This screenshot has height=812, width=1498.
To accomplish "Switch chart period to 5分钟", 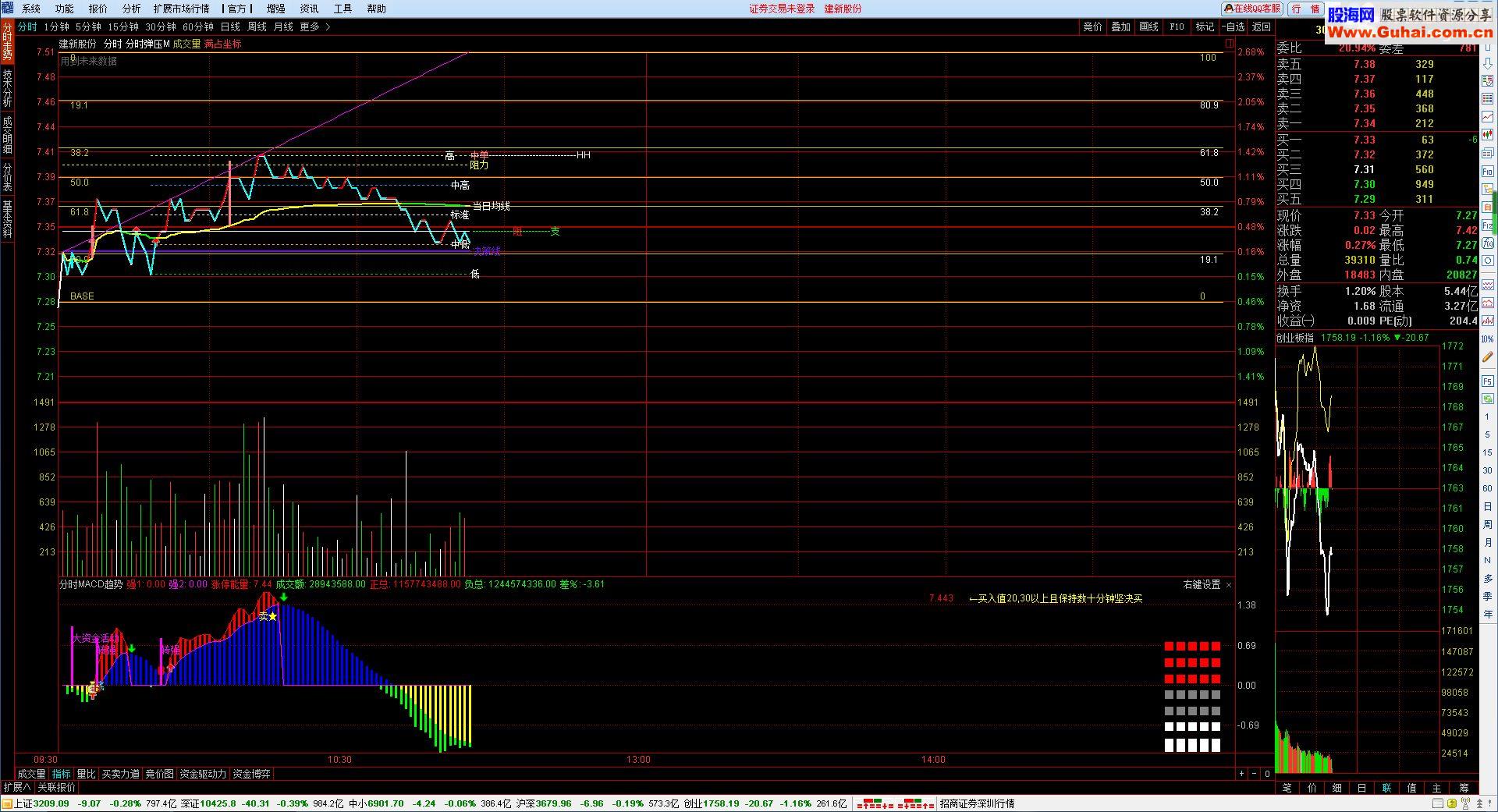I will (x=88, y=27).
